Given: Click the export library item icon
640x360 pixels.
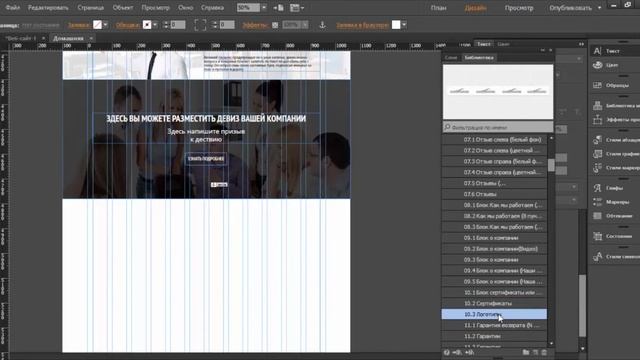Looking at the screenshot, I should pyautogui.click(x=469, y=352).
